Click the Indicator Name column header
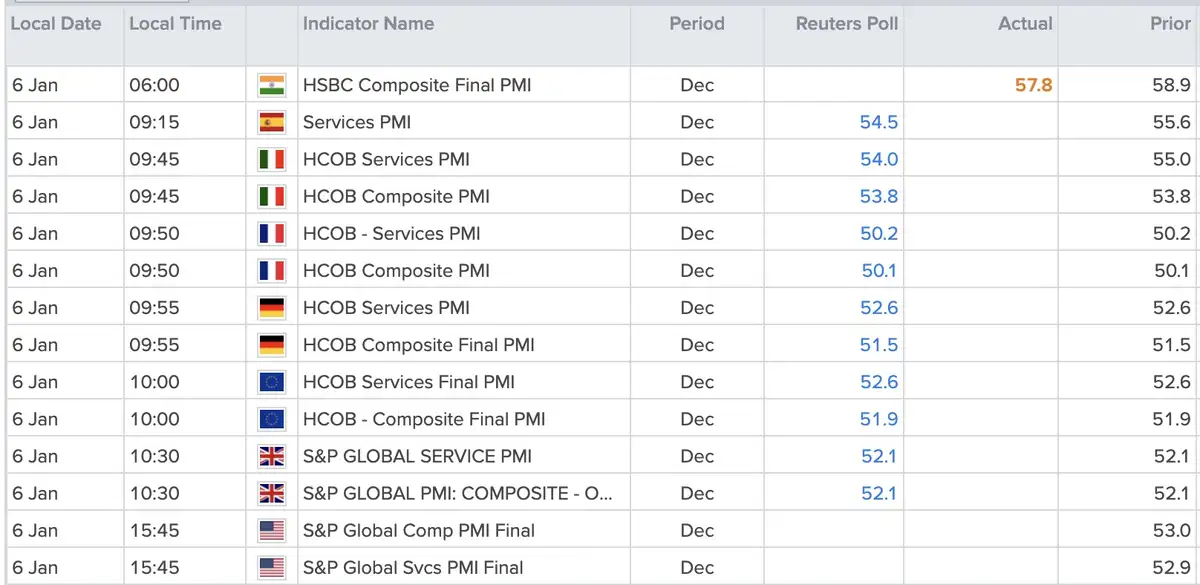Viewport: 1200px width, 585px height. coord(368,23)
